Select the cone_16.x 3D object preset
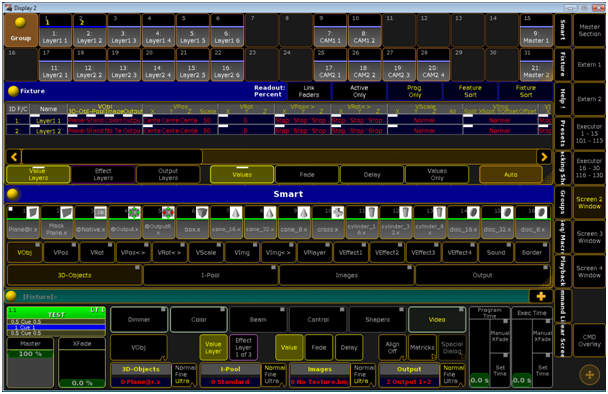The width and height of the screenshot is (608, 394). 226,222
